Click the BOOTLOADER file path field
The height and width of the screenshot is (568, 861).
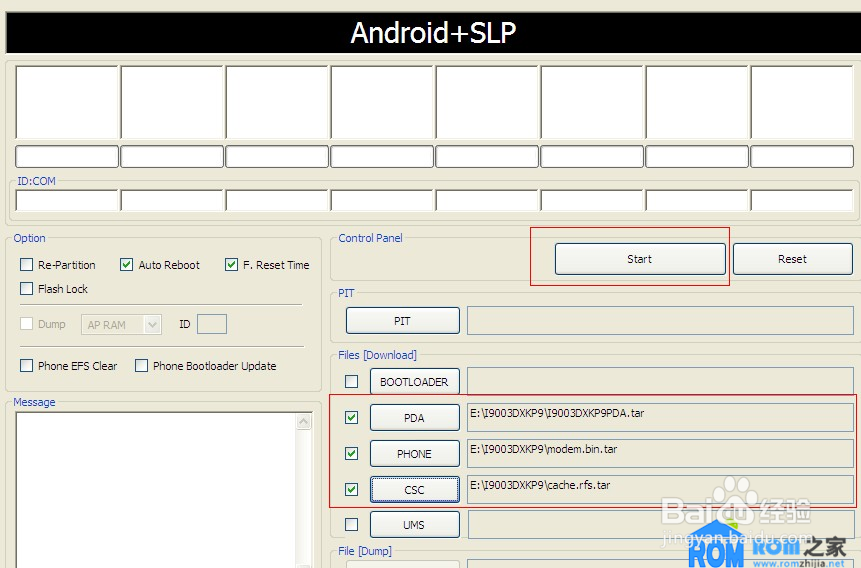coord(660,381)
